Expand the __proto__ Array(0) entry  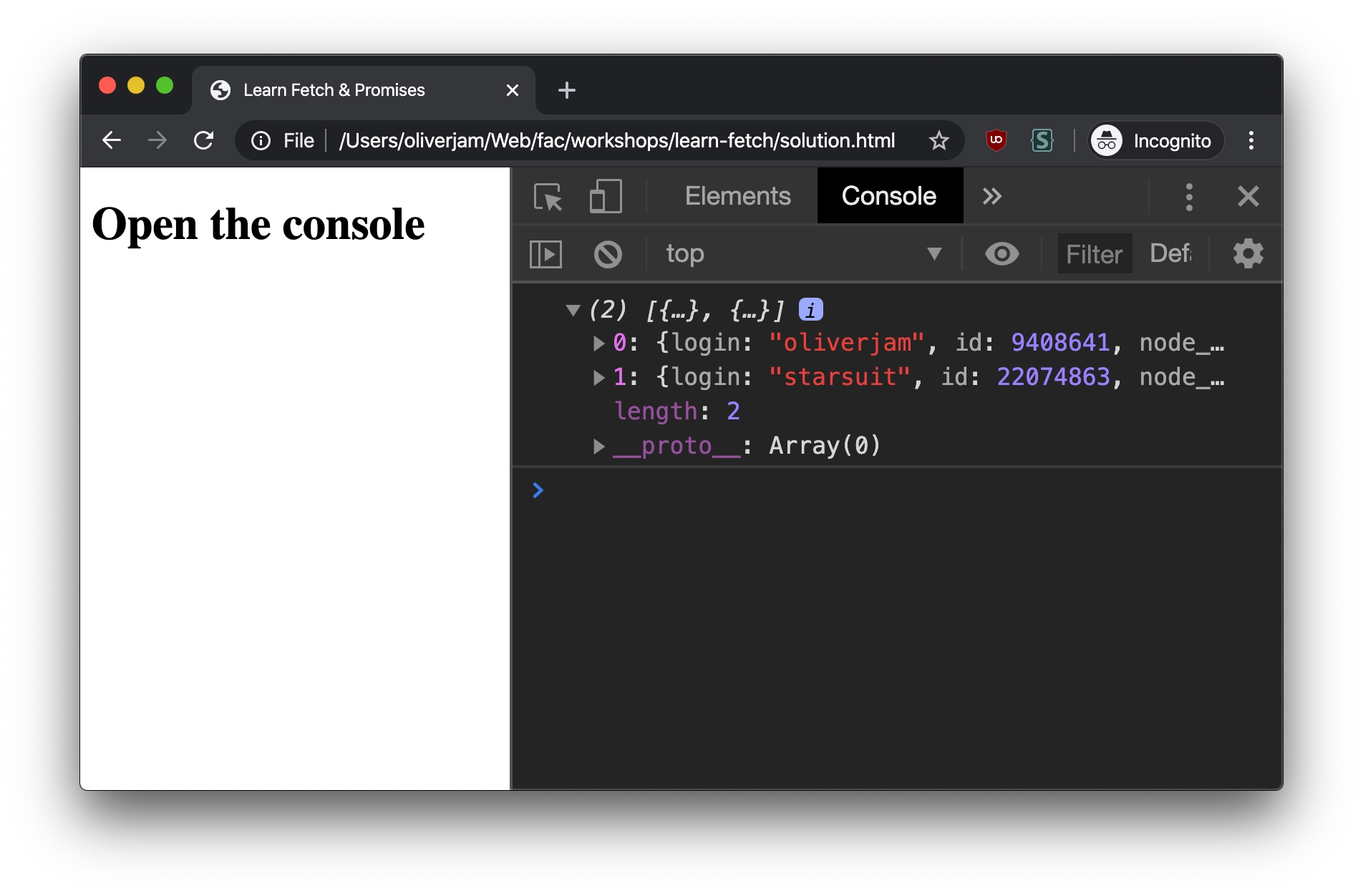pos(599,447)
